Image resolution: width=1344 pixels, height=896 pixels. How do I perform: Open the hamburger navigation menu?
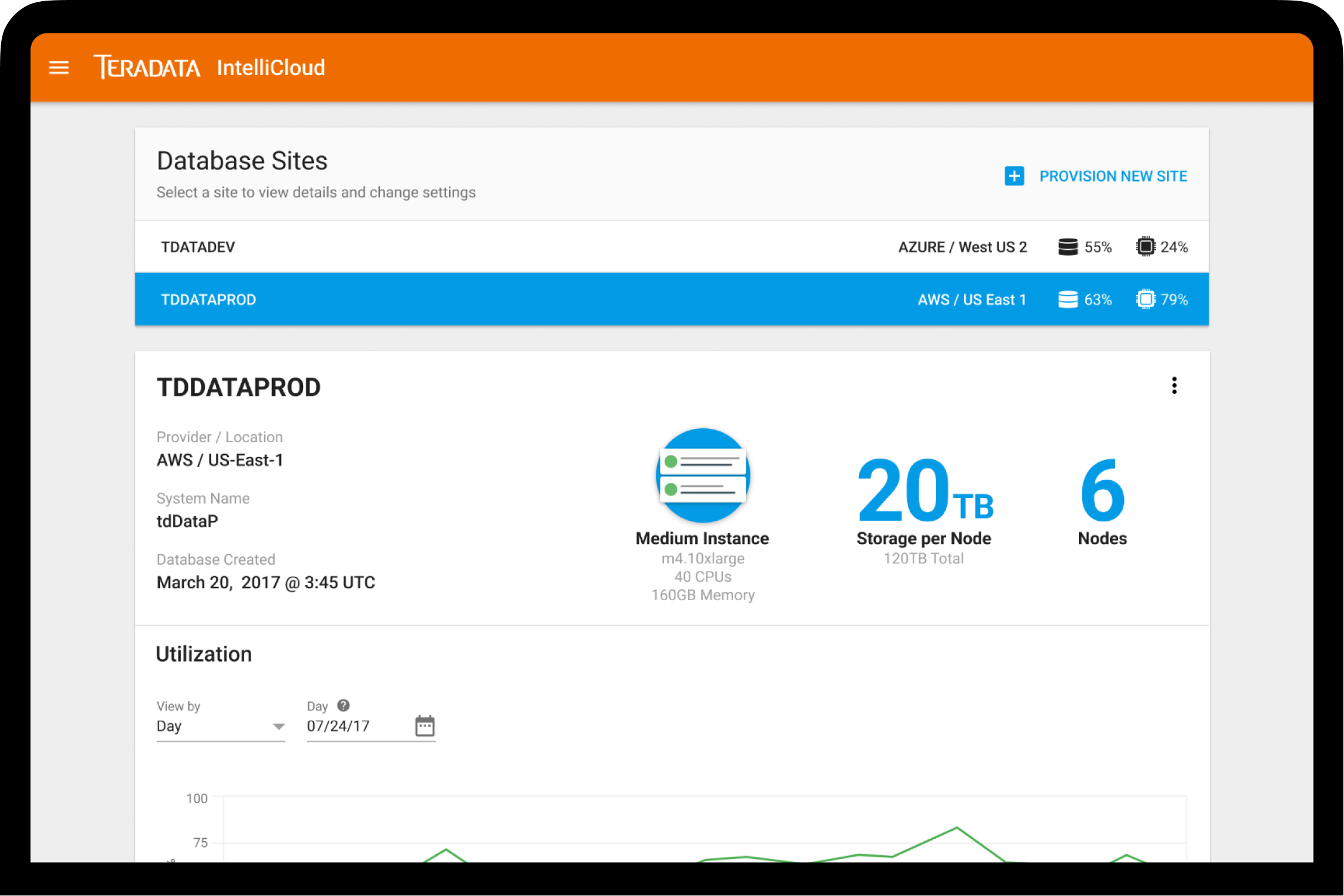(x=58, y=67)
